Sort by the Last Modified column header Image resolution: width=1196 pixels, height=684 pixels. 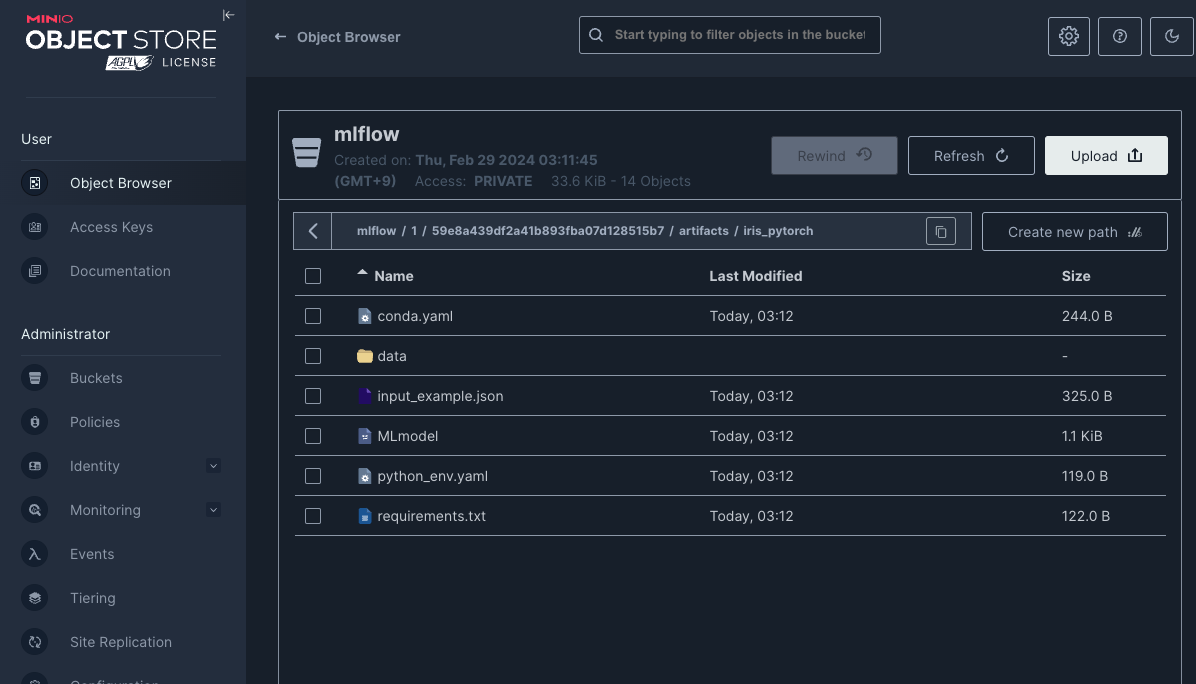click(x=755, y=276)
